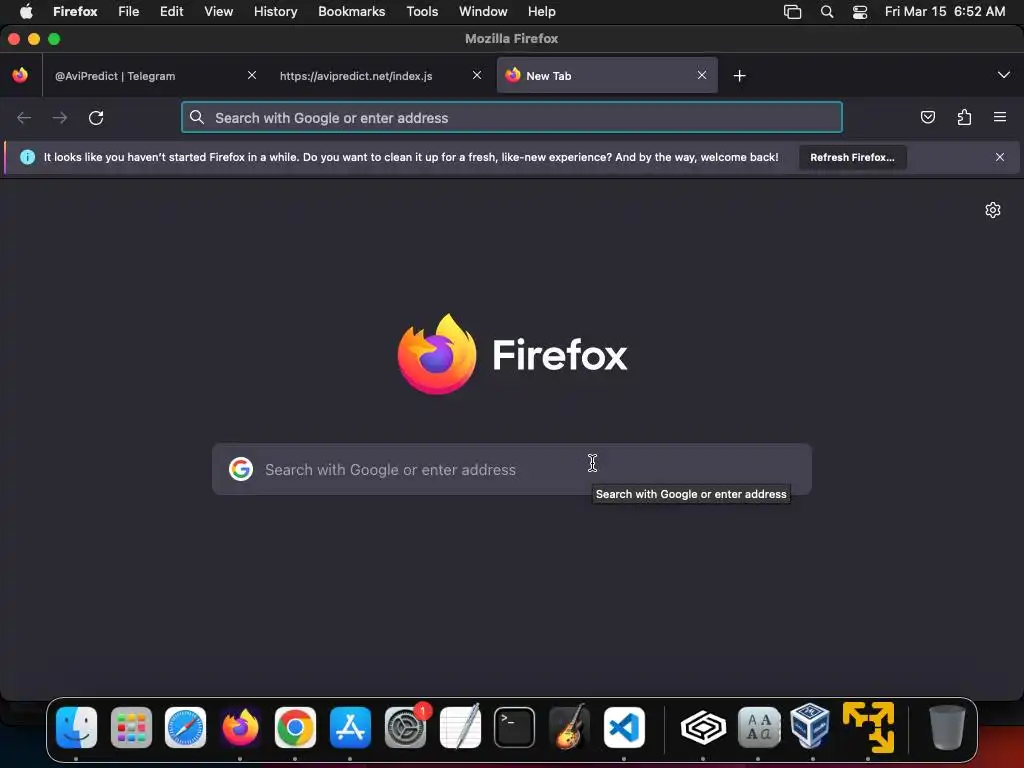Open App Store from the dock
This screenshot has width=1024, height=768.
tap(350, 727)
